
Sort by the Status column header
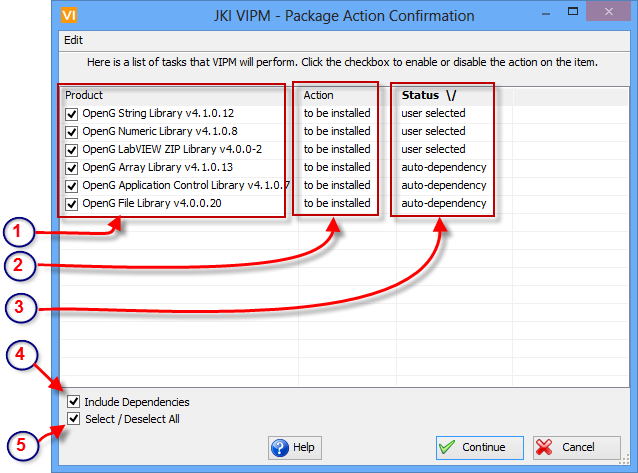(426, 95)
